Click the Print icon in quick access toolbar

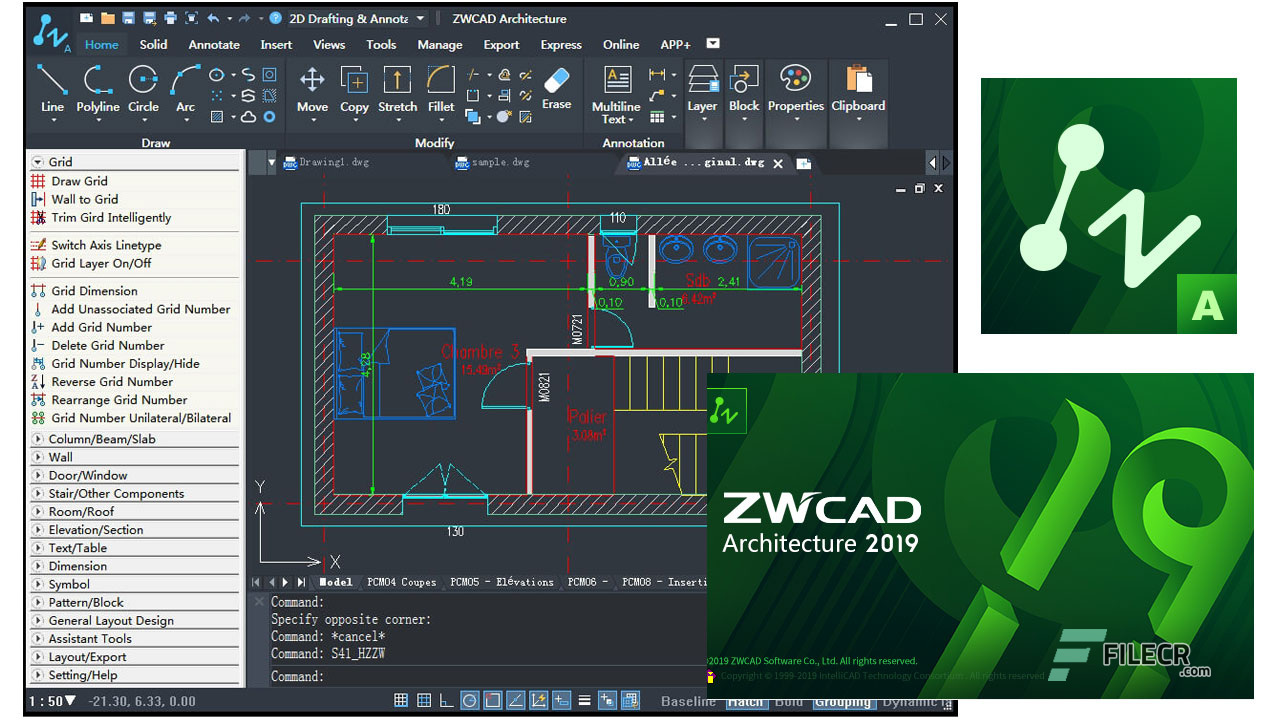[x=171, y=18]
